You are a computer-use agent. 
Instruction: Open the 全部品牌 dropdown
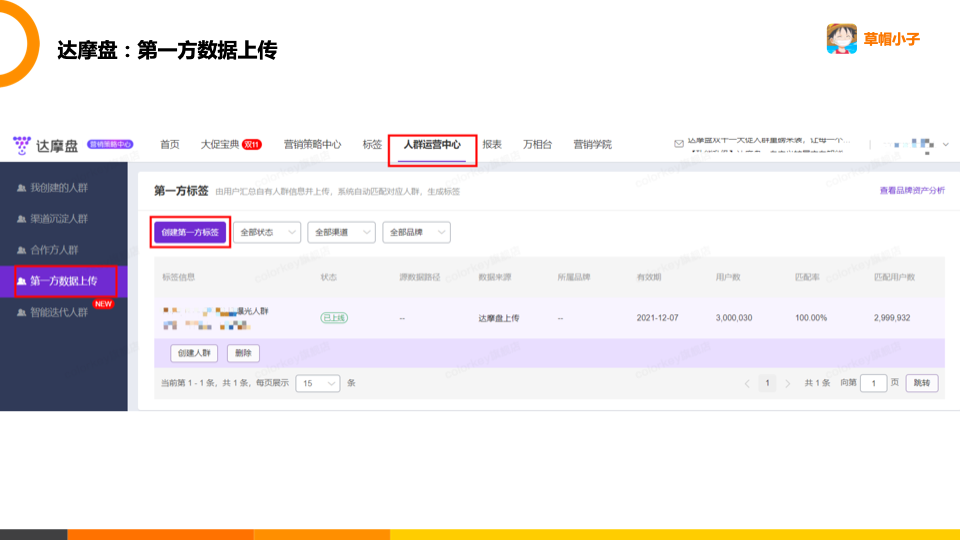416,232
